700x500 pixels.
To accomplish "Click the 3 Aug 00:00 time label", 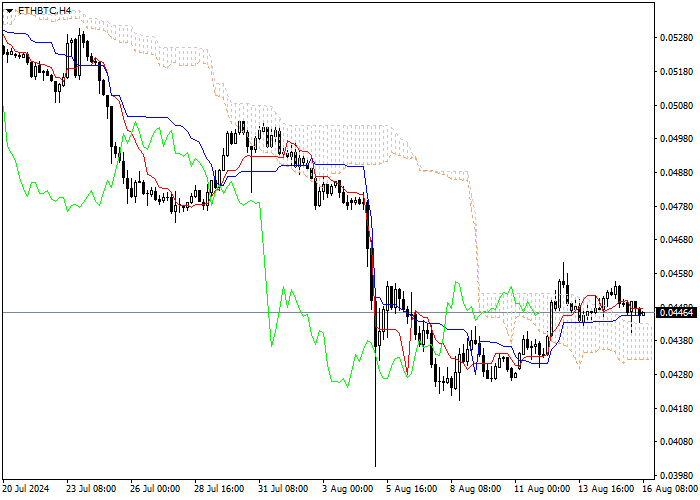I will tap(347, 489).
